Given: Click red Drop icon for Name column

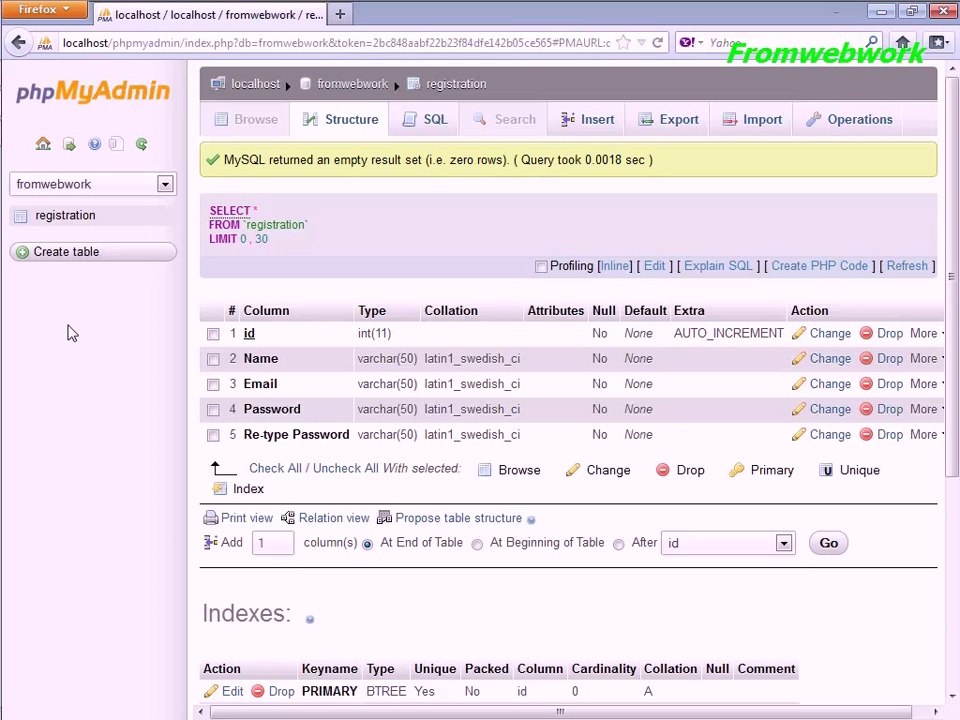Looking at the screenshot, I should click(866, 358).
